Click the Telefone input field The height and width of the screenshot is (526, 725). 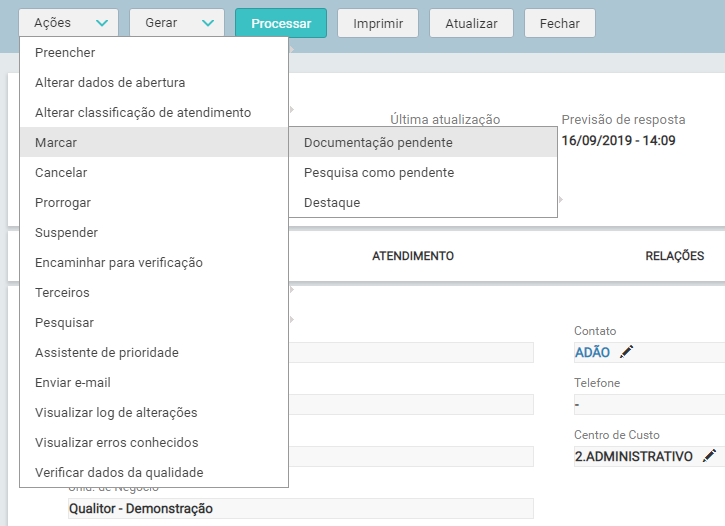(649, 404)
